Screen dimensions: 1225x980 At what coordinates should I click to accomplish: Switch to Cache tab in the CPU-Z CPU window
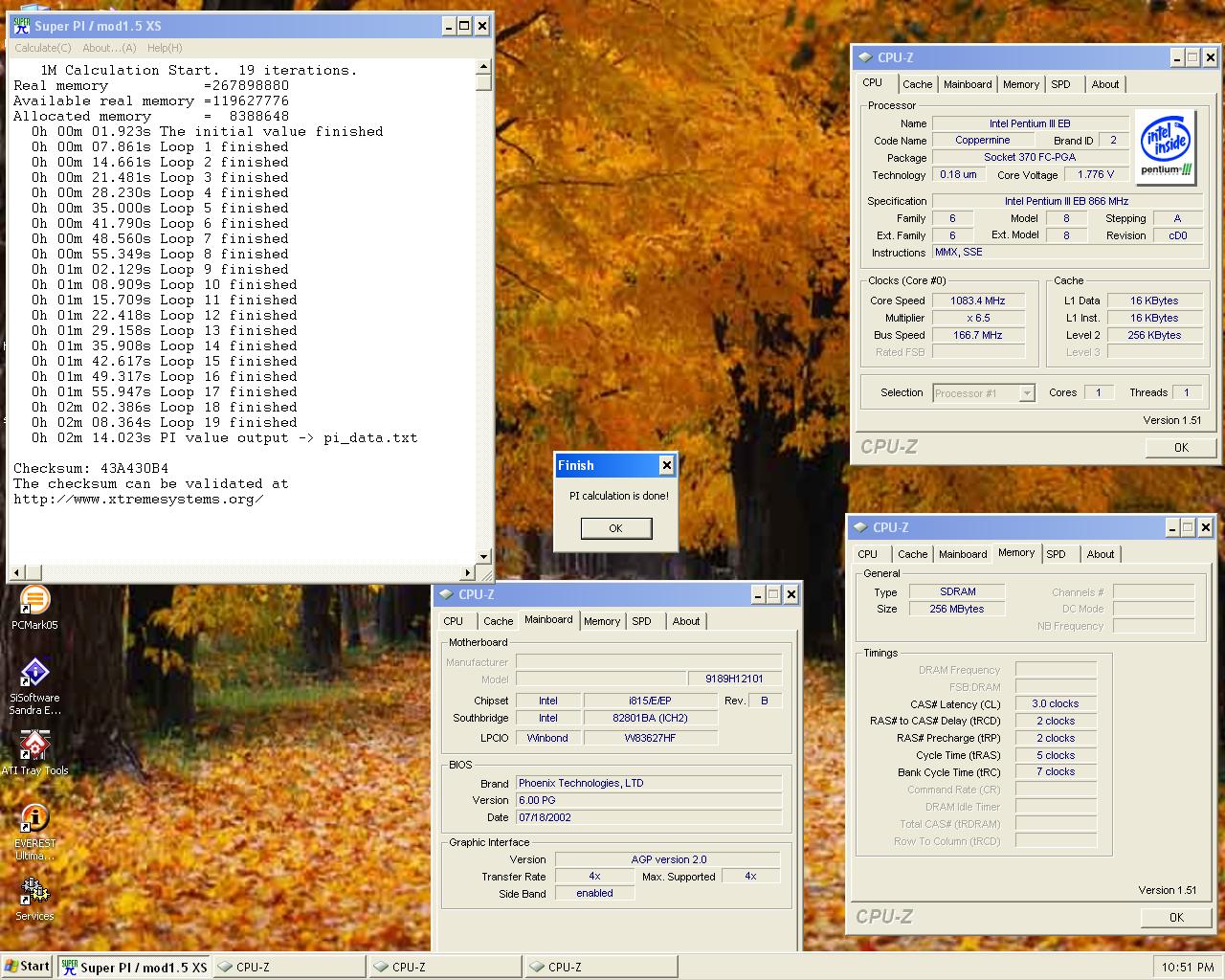[x=917, y=84]
